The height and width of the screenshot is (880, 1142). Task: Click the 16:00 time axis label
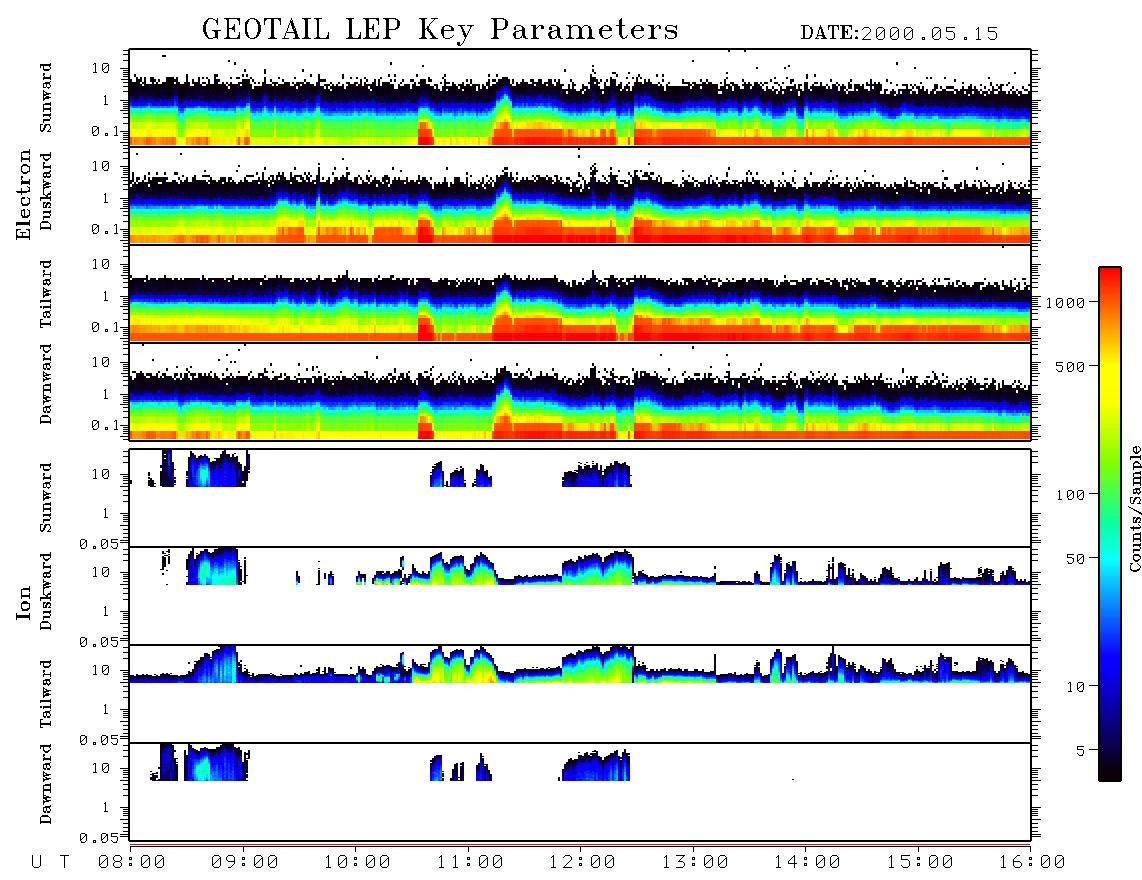(1032, 863)
